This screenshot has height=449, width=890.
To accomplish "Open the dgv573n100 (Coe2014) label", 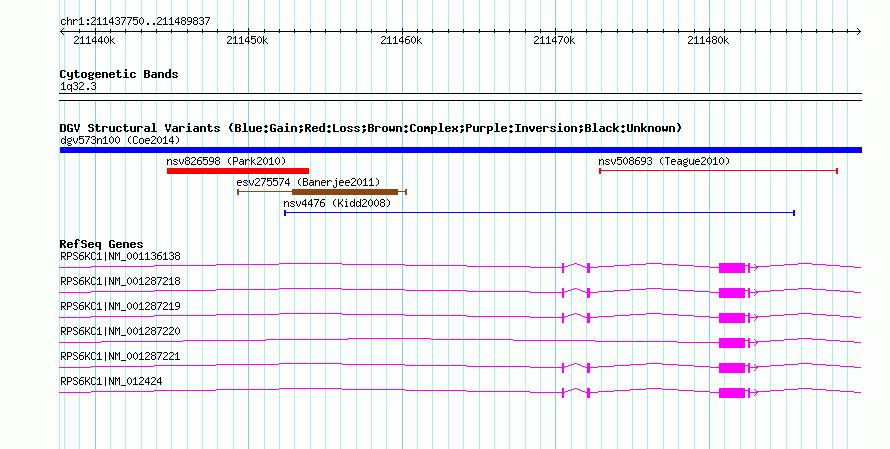I will 120,140.
